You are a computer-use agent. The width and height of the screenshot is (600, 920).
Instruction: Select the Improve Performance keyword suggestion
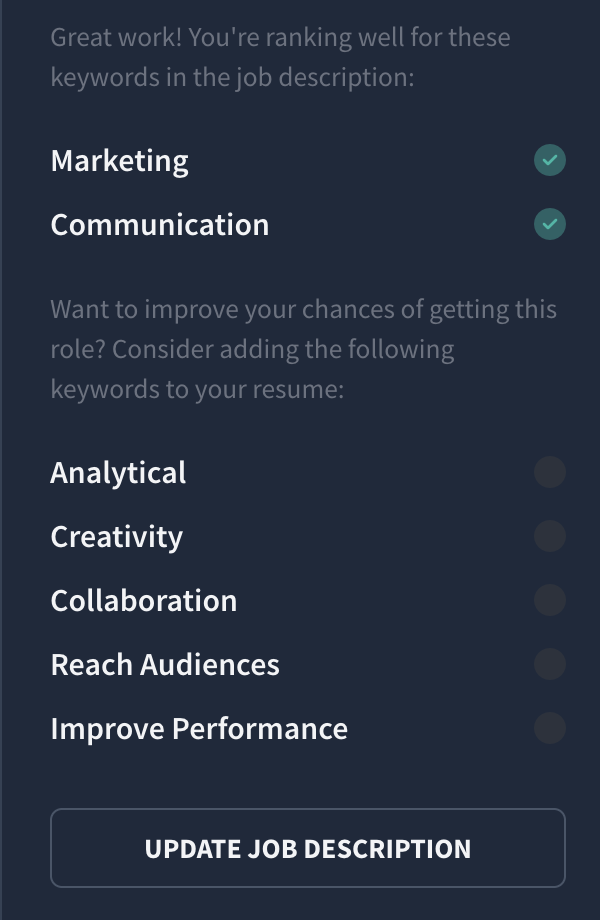(x=198, y=728)
